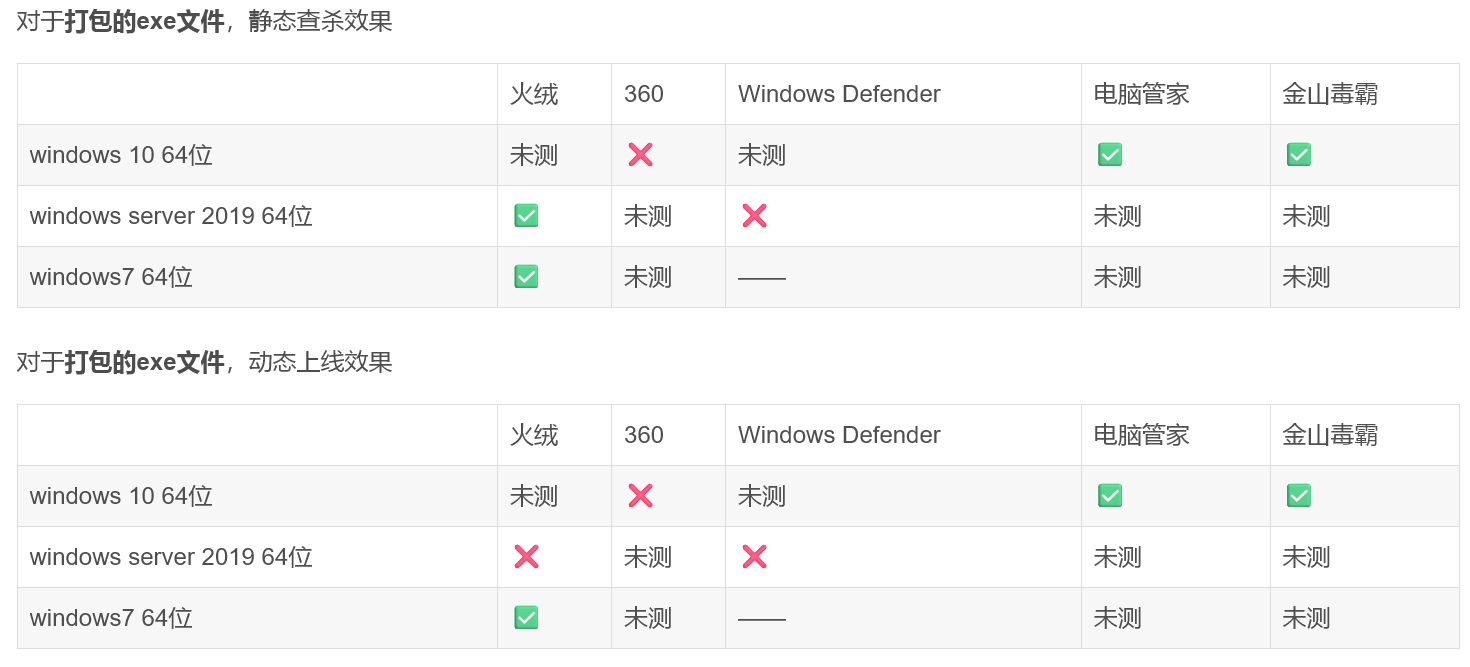Click the 电脑管家 header in the dynamic table
1470x667 pixels.
pos(1141,435)
